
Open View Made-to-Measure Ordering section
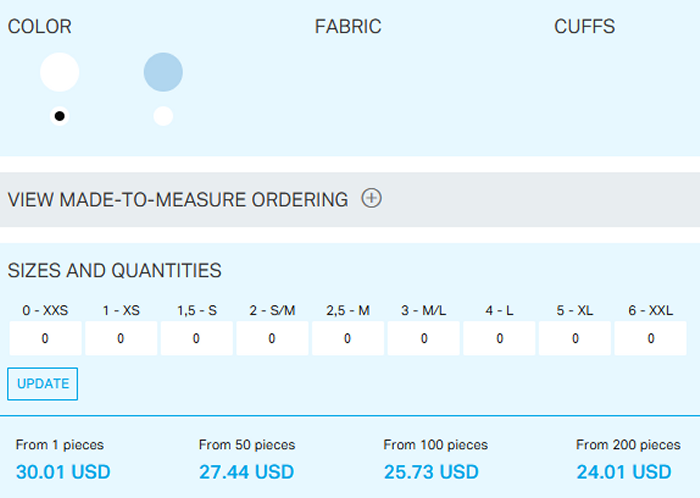click(x=178, y=199)
